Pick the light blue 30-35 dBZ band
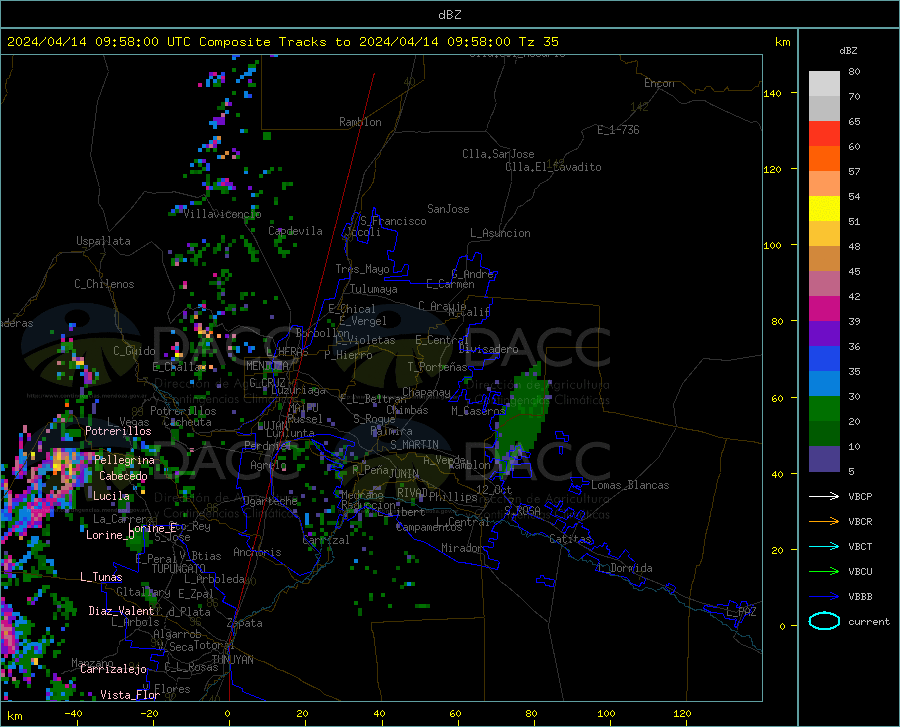The image size is (900, 727). click(x=824, y=384)
